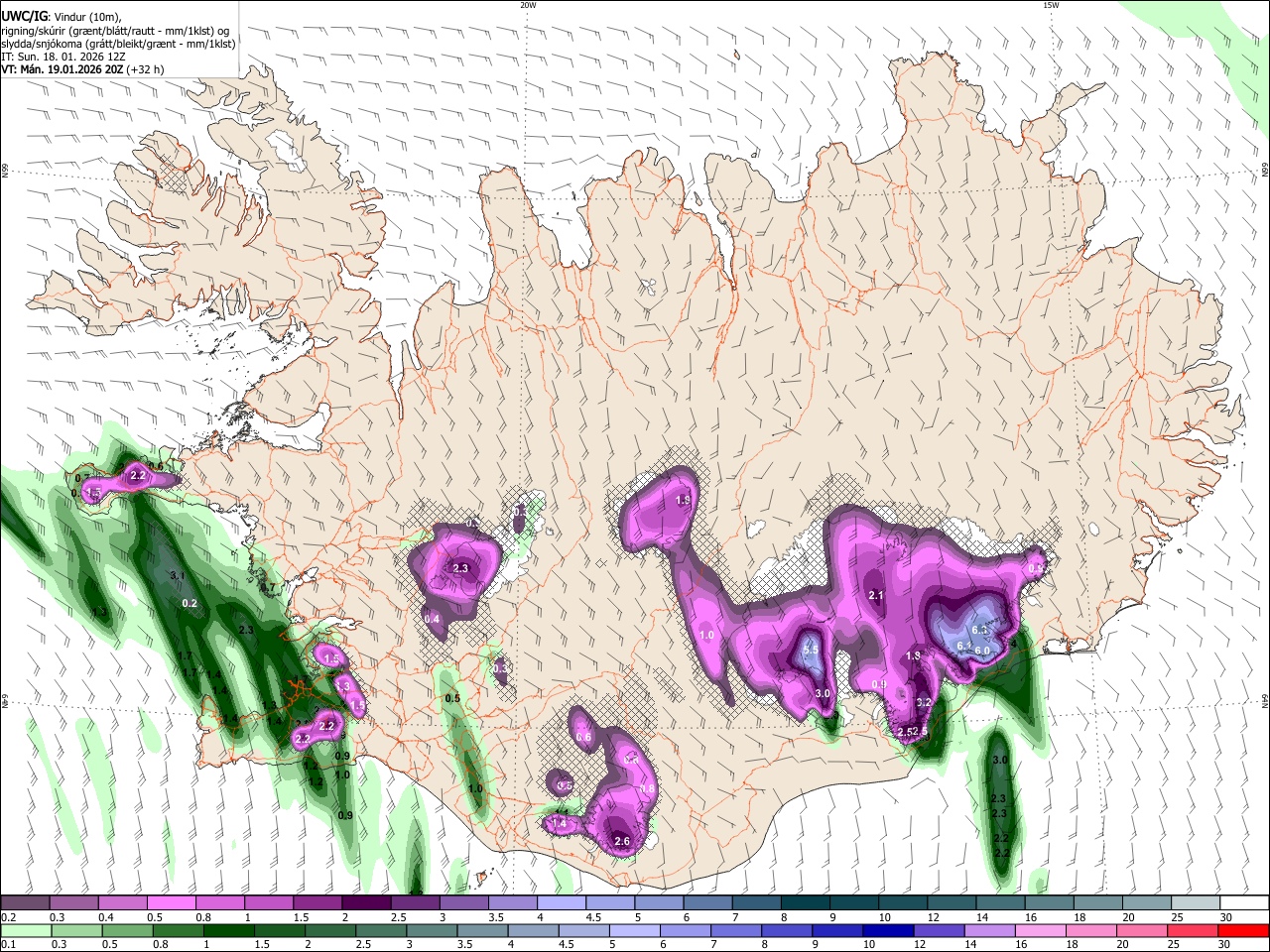
Task: Click the bright pink snow swatch between 0.5 and 0.8
Action: (x=171, y=902)
